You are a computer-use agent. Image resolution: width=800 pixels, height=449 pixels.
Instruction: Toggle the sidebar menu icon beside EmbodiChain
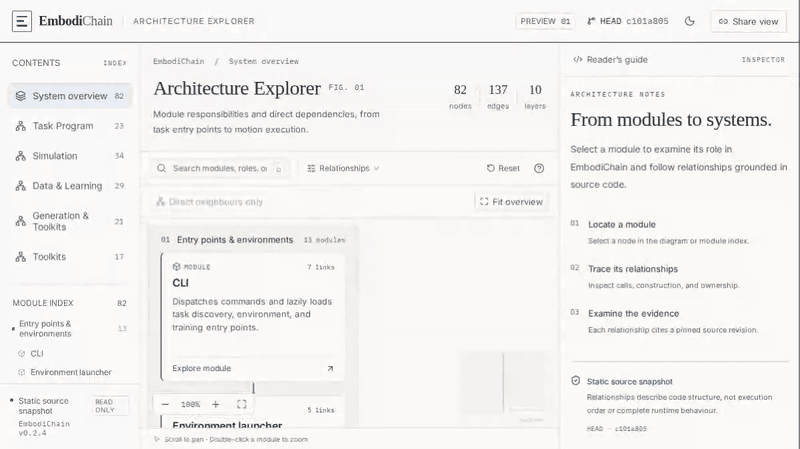point(22,21)
